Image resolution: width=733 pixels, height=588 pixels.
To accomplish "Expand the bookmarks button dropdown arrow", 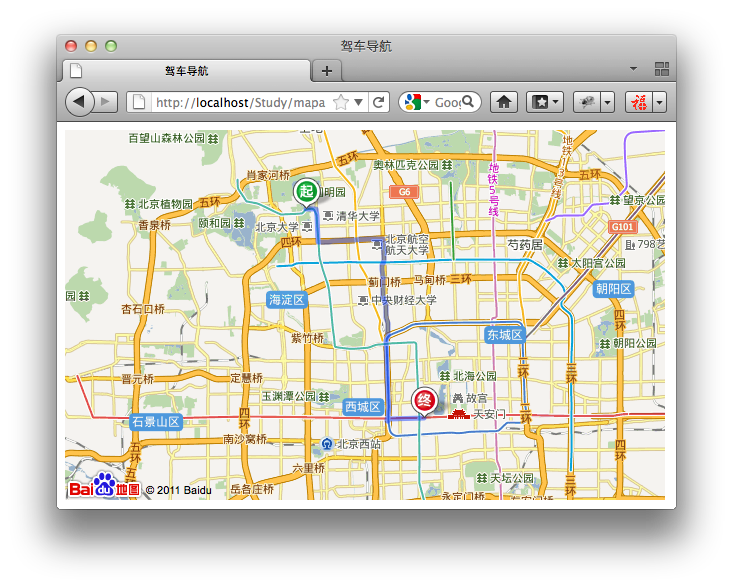I will (x=556, y=102).
